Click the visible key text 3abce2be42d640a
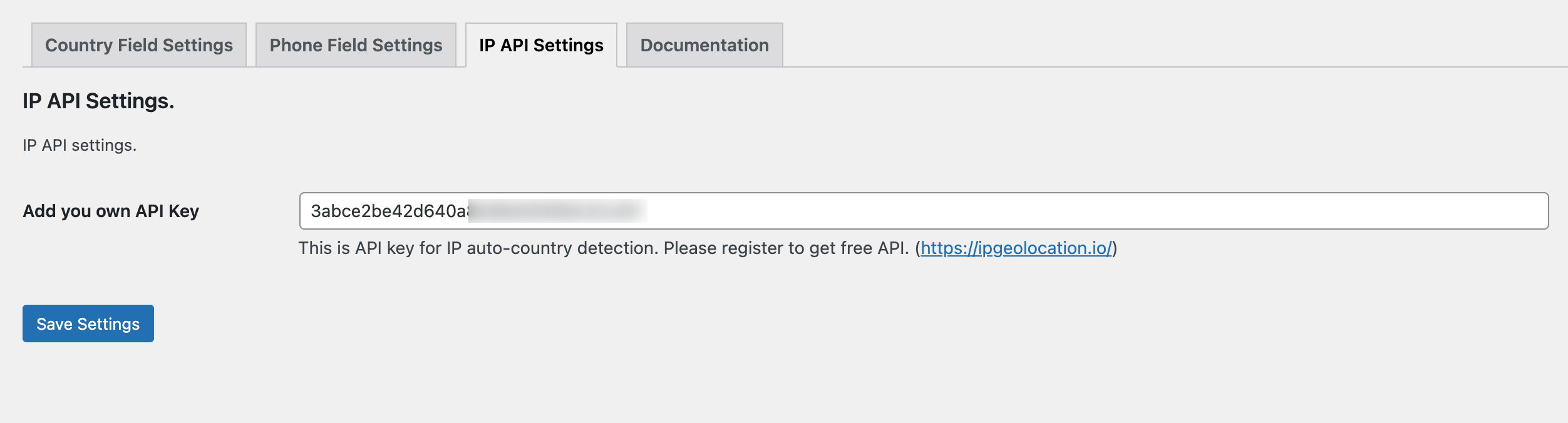1568x423 pixels. coord(389,211)
